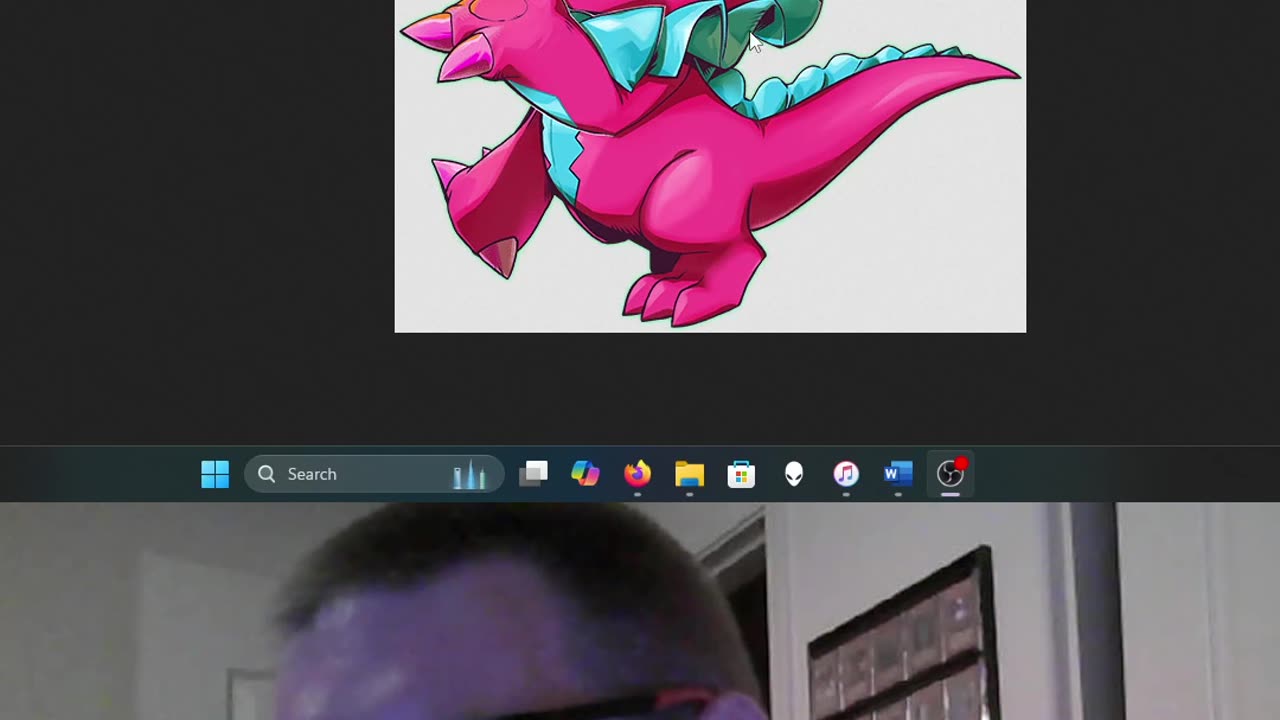
Task: Click the city skyline search highlight icon
Action: click(x=469, y=475)
